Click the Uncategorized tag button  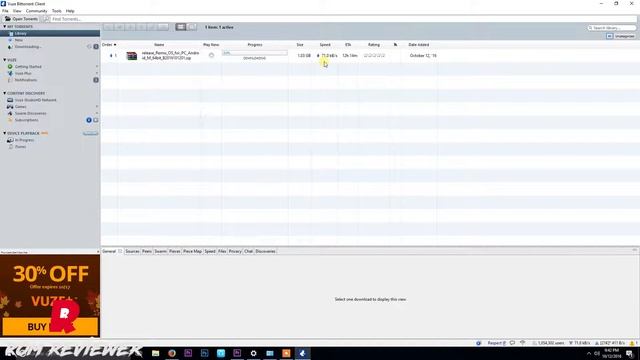pyautogui.click(x=625, y=36)
